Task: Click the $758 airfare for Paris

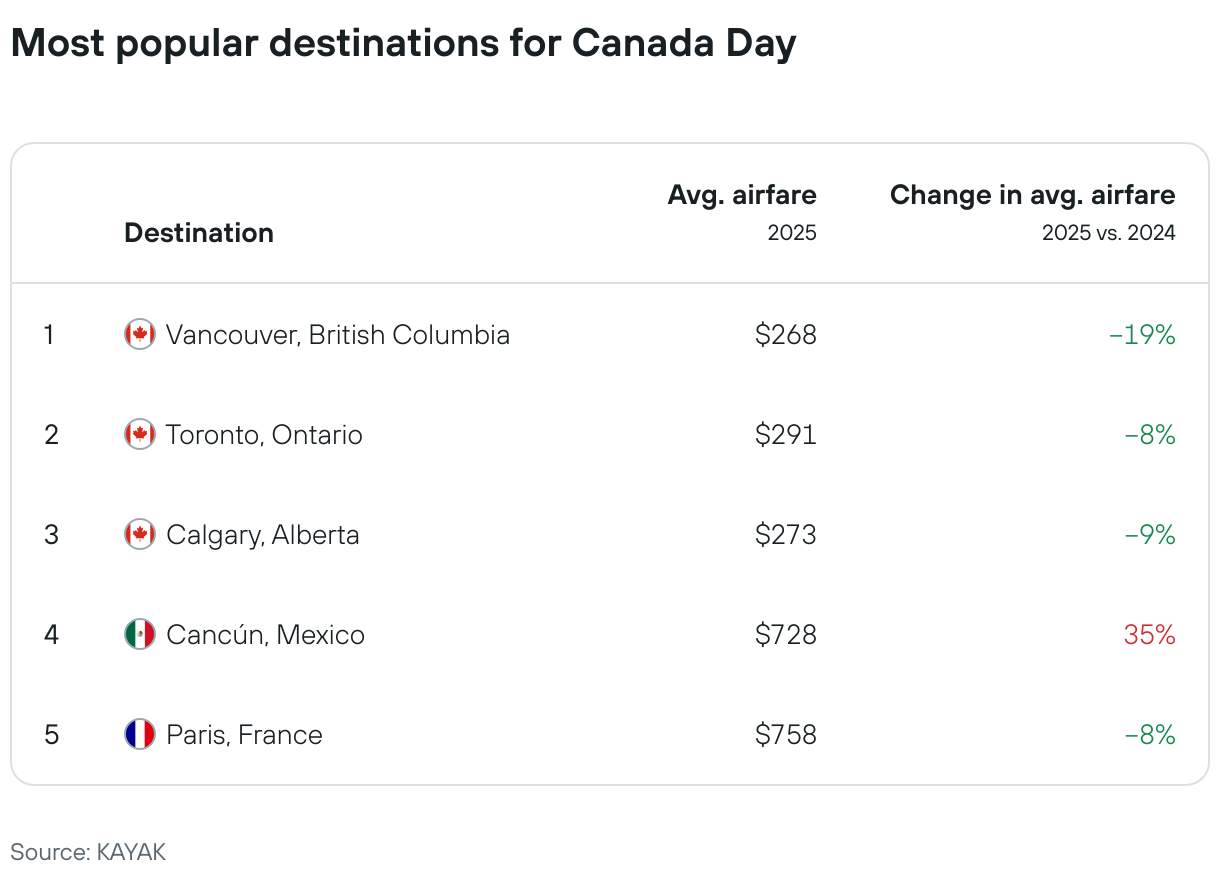Action: point(786,734)
